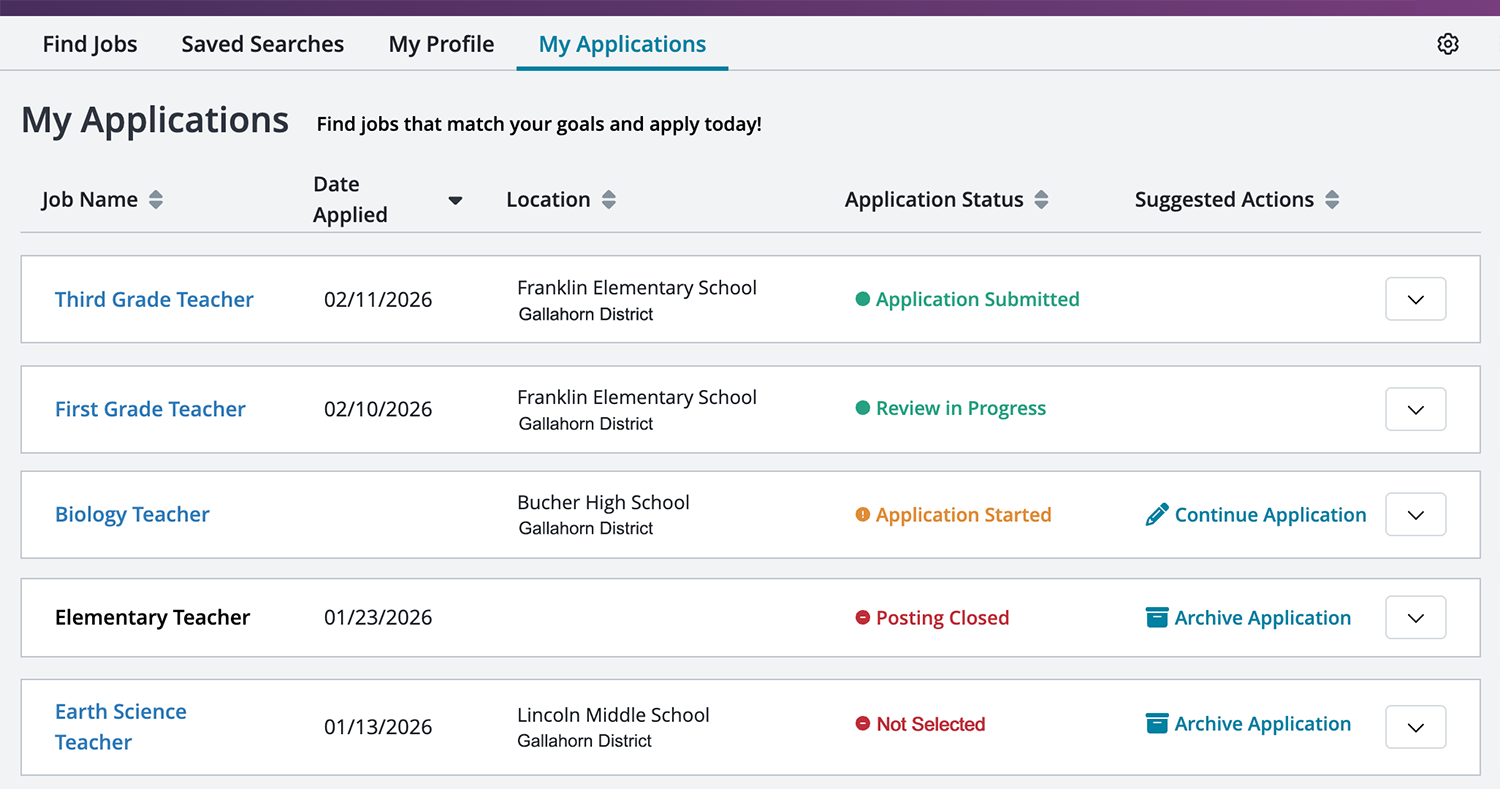Sort using the Location column sort arrows
1500x789 pixels.
point(609,199)
